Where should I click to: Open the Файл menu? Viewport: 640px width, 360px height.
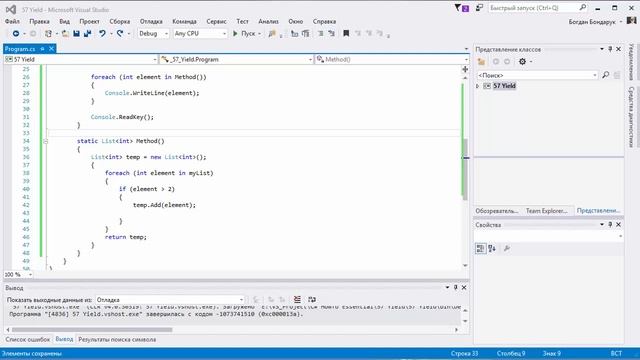(12, 21)
